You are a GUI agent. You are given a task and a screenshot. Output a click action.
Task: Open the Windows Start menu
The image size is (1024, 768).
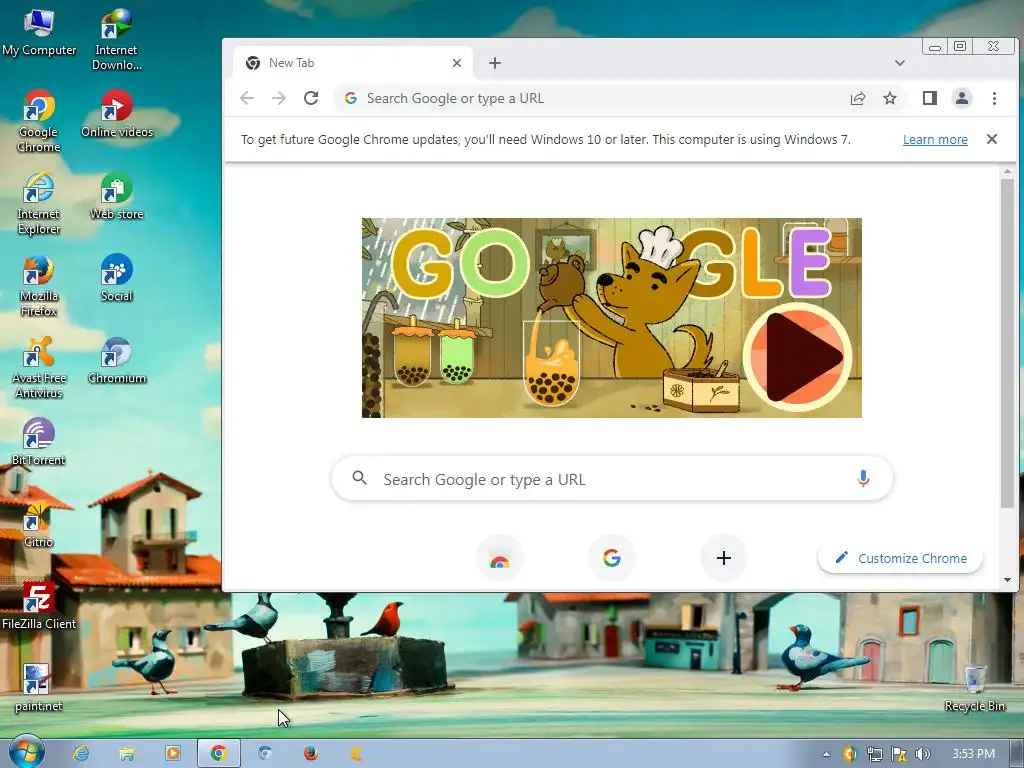click(x=27, y=753)
